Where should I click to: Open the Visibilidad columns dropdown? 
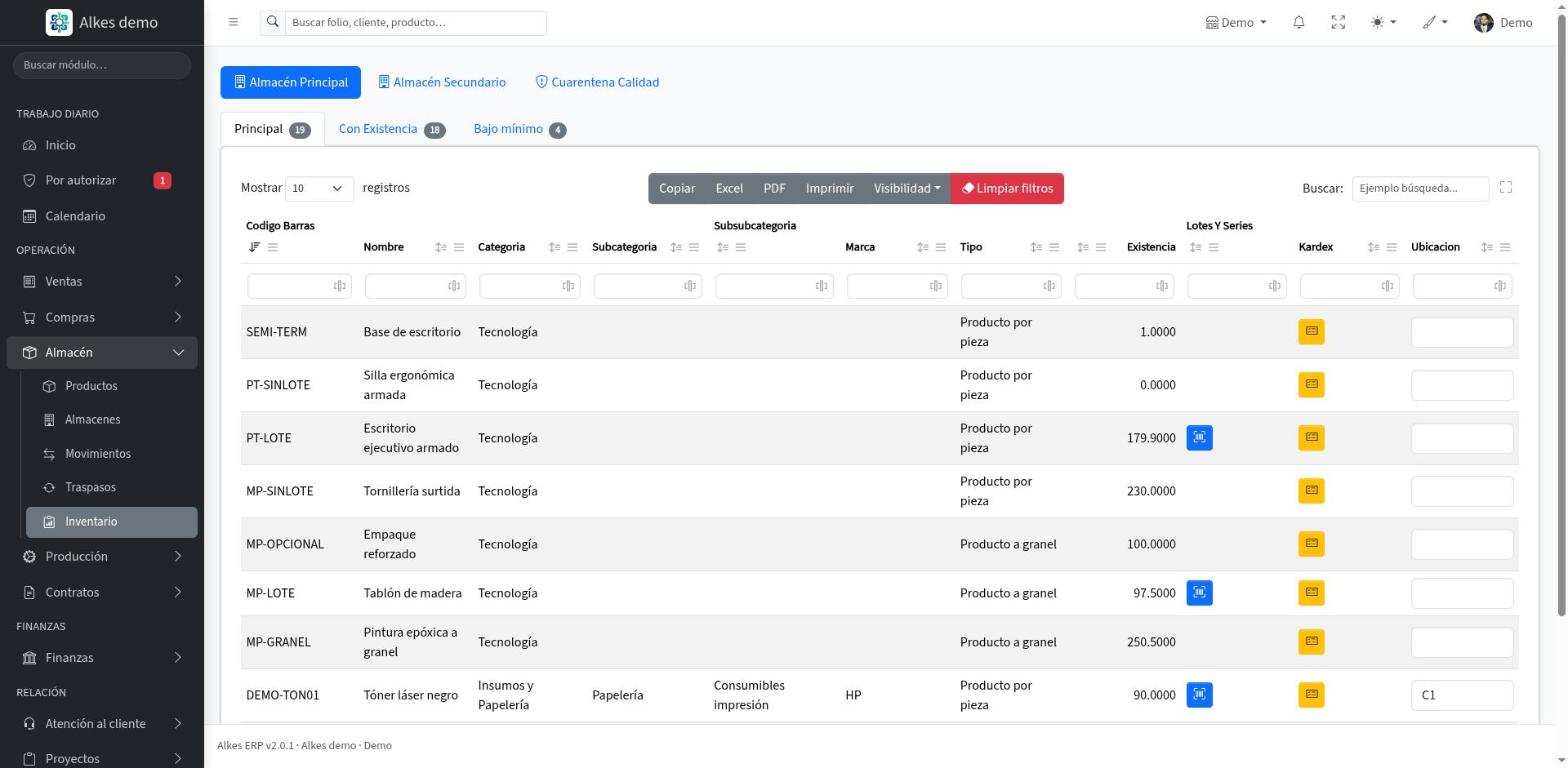[907, 188]
